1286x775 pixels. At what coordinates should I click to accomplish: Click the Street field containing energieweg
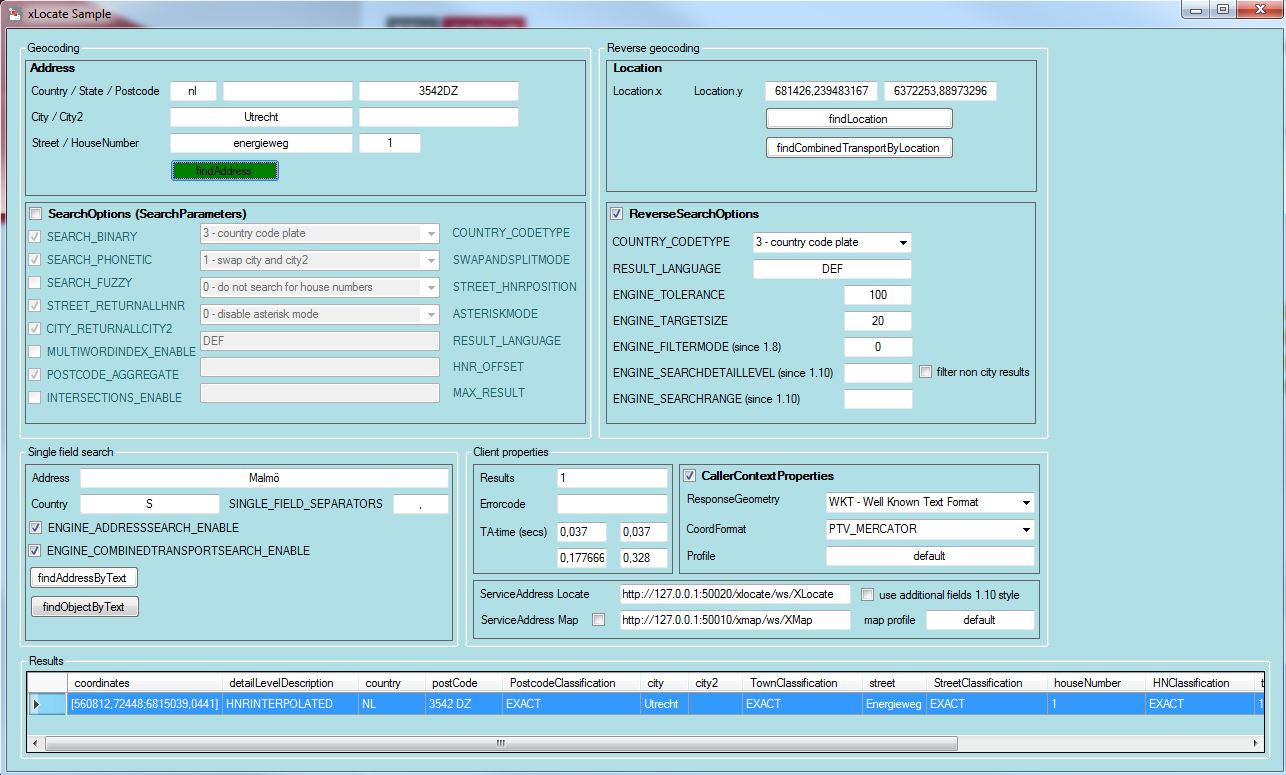click(261, 144)
